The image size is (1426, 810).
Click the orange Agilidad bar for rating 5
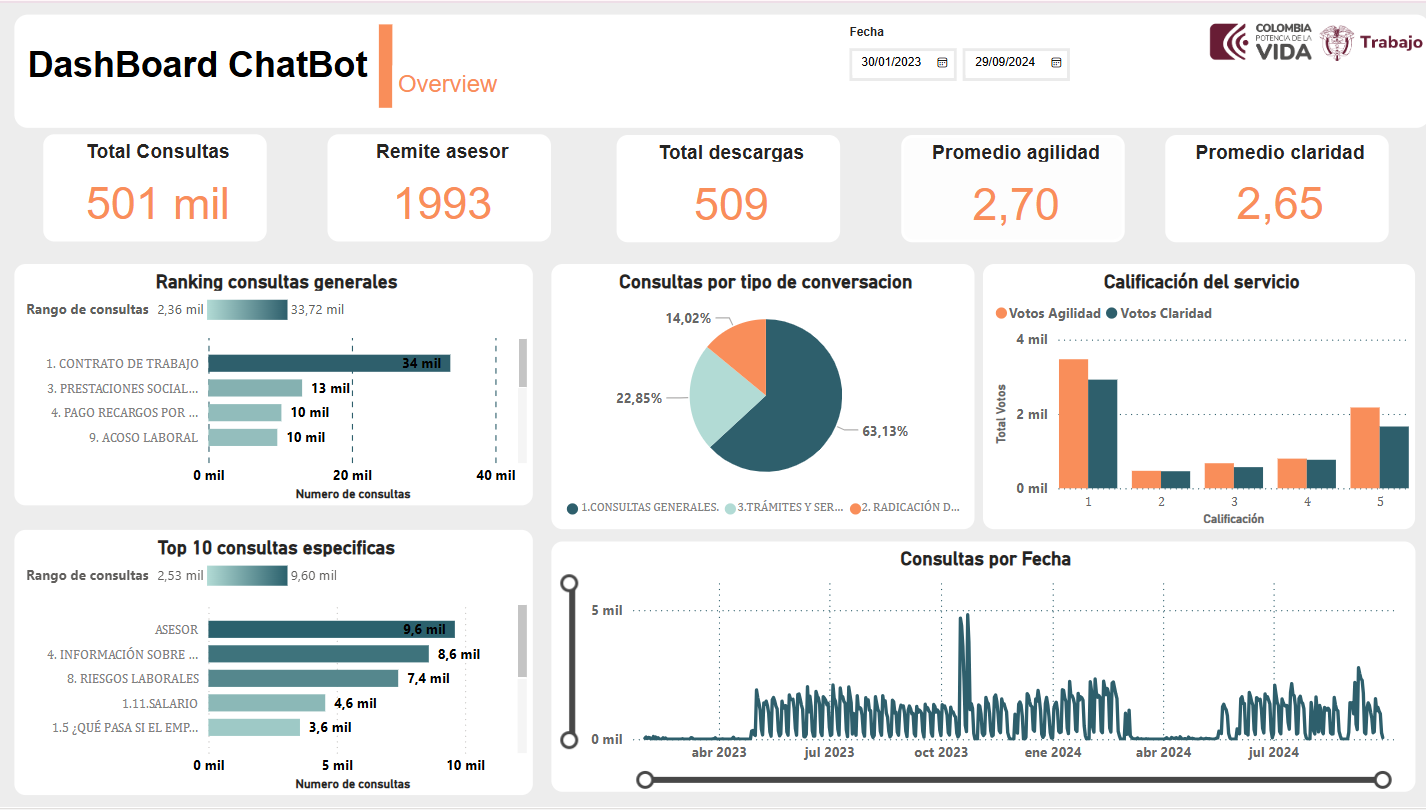coord(1365,448)
